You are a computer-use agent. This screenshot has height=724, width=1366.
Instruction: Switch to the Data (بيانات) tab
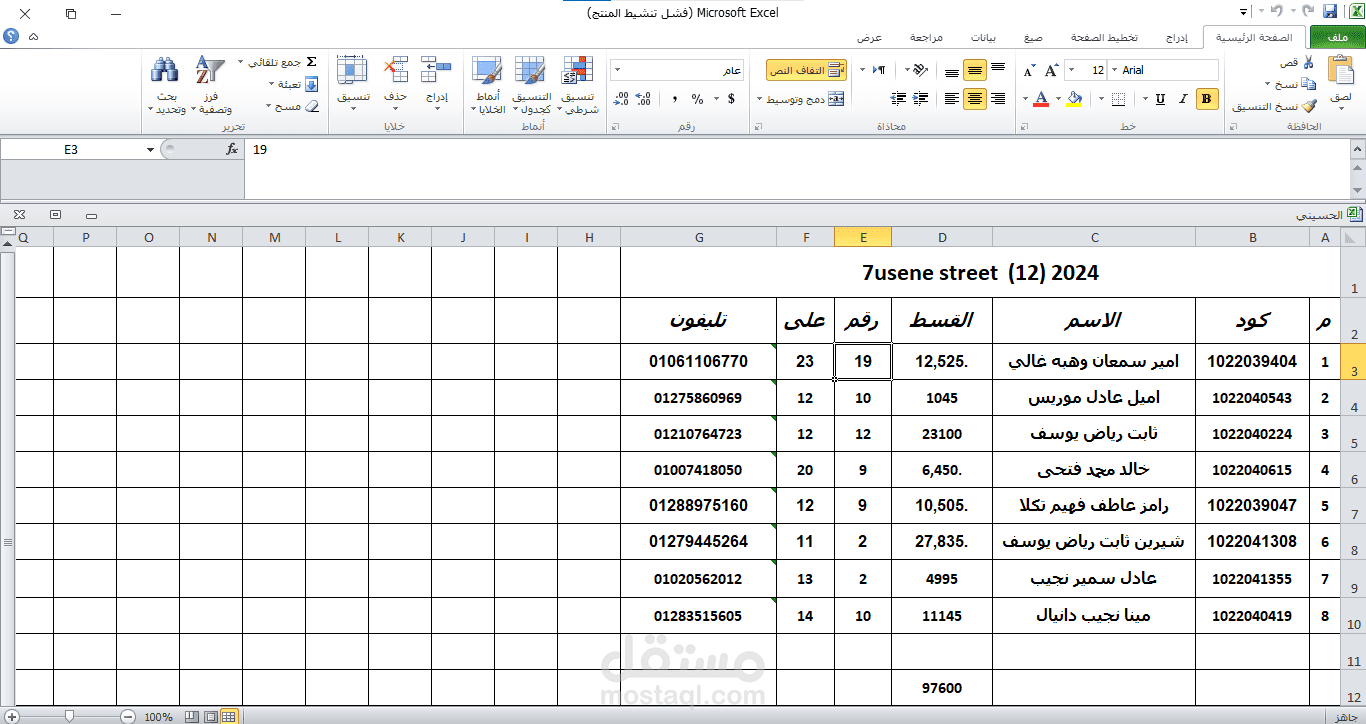click(984, 37)
